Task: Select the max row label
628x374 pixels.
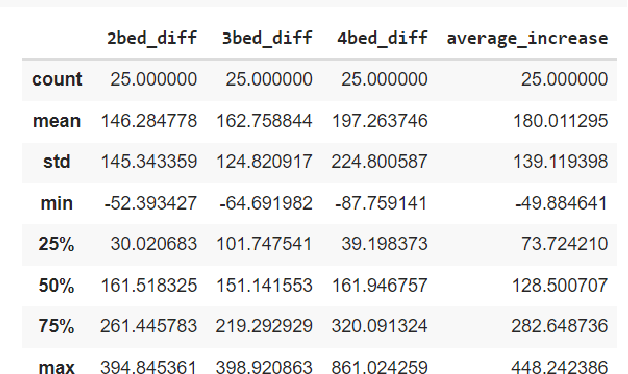Action: click(x=56, y=367)
